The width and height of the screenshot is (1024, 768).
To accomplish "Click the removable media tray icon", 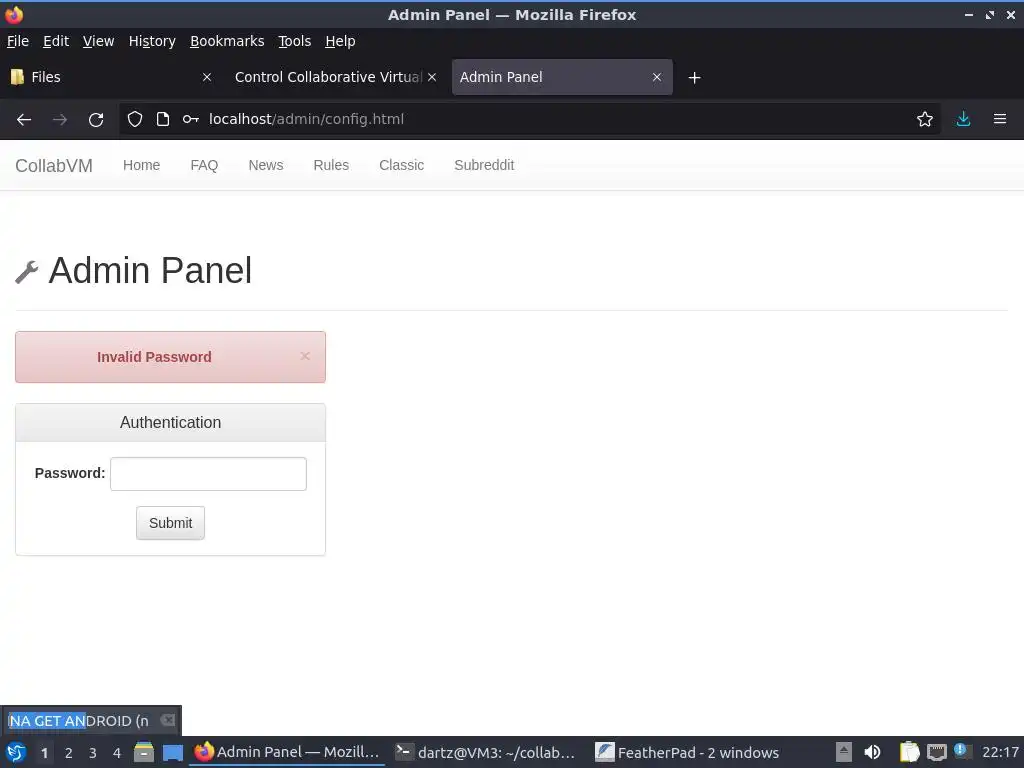I will coord(844,752).
